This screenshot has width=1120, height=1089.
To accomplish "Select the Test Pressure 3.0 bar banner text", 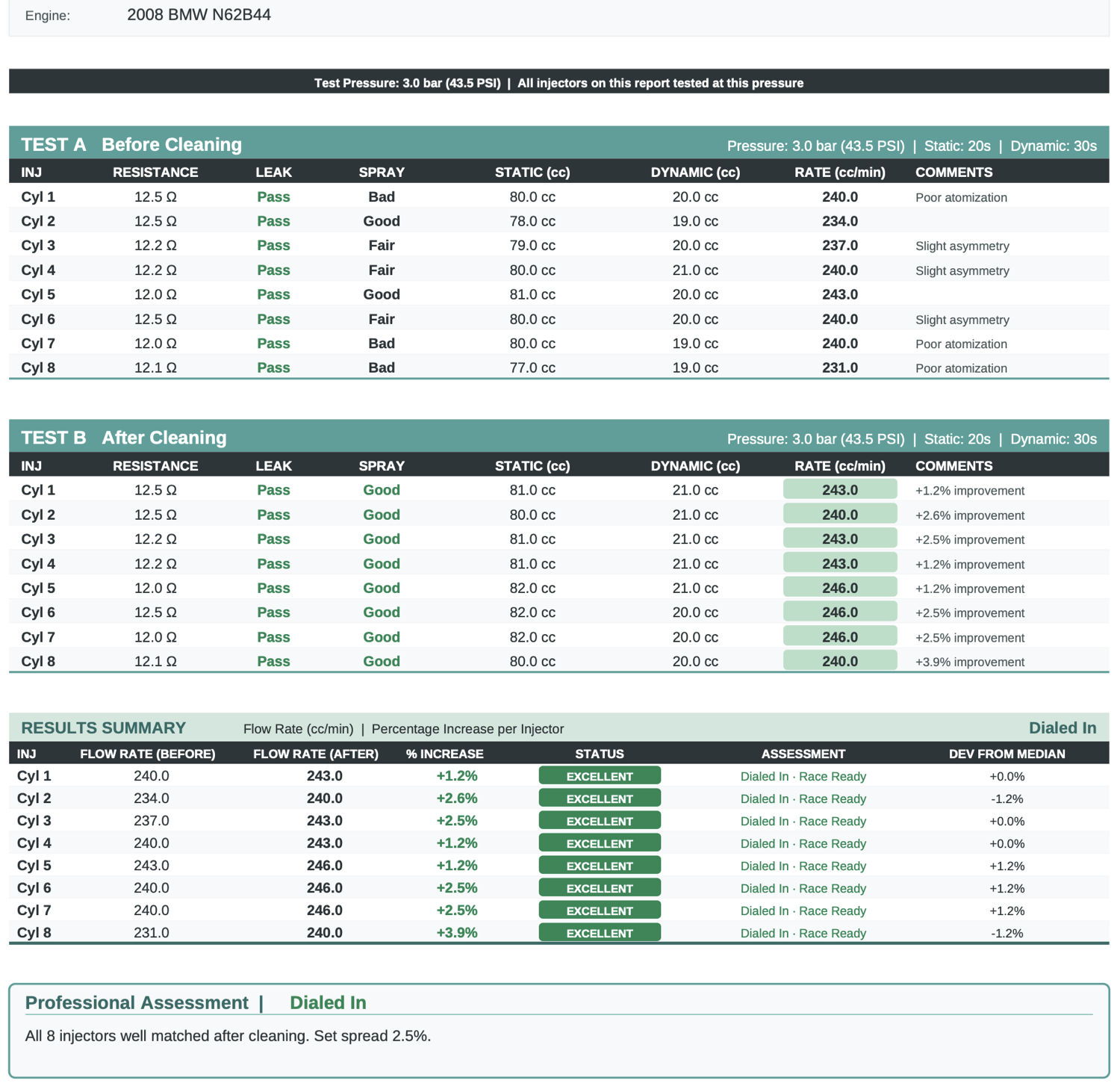I will [x=559, y=83].
